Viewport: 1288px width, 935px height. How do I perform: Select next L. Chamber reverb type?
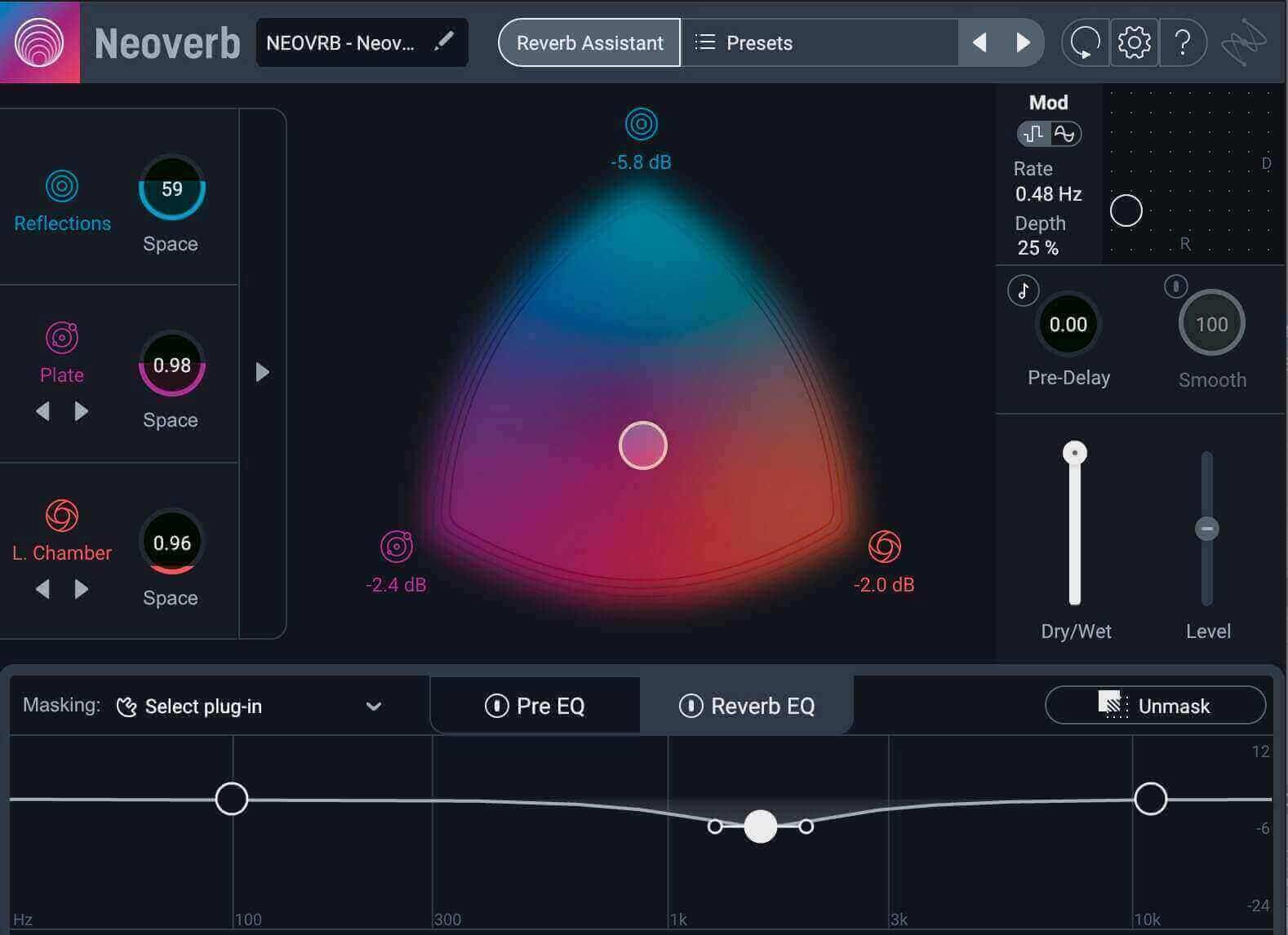(x=81, y=589)
